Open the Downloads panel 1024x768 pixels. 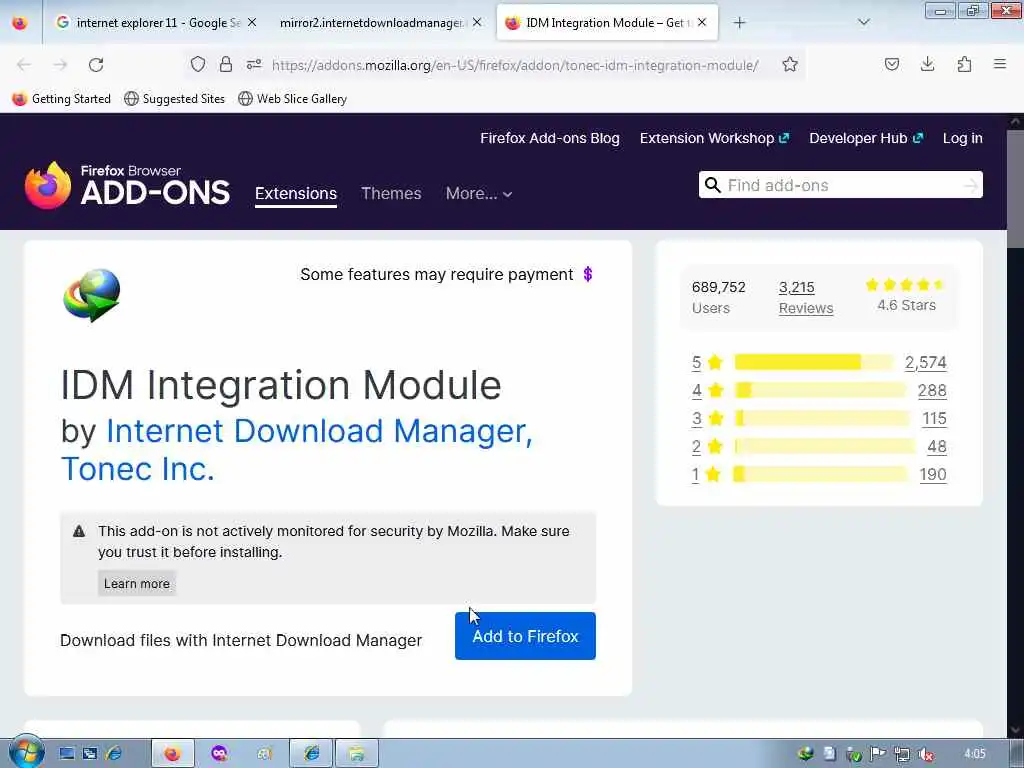click(927, 64)
